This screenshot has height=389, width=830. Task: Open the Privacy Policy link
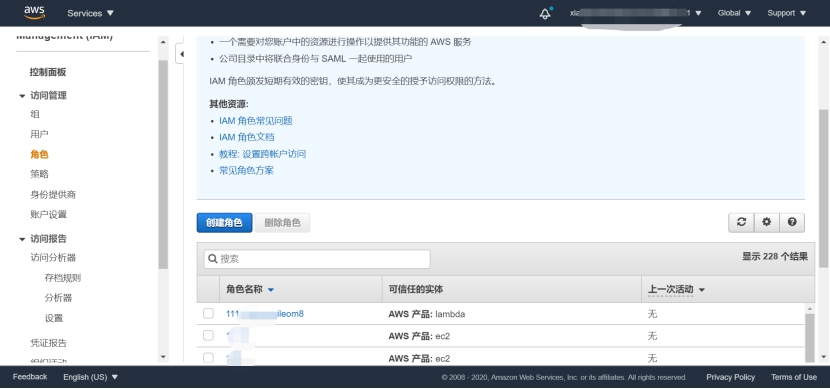(x=730, y=377)
